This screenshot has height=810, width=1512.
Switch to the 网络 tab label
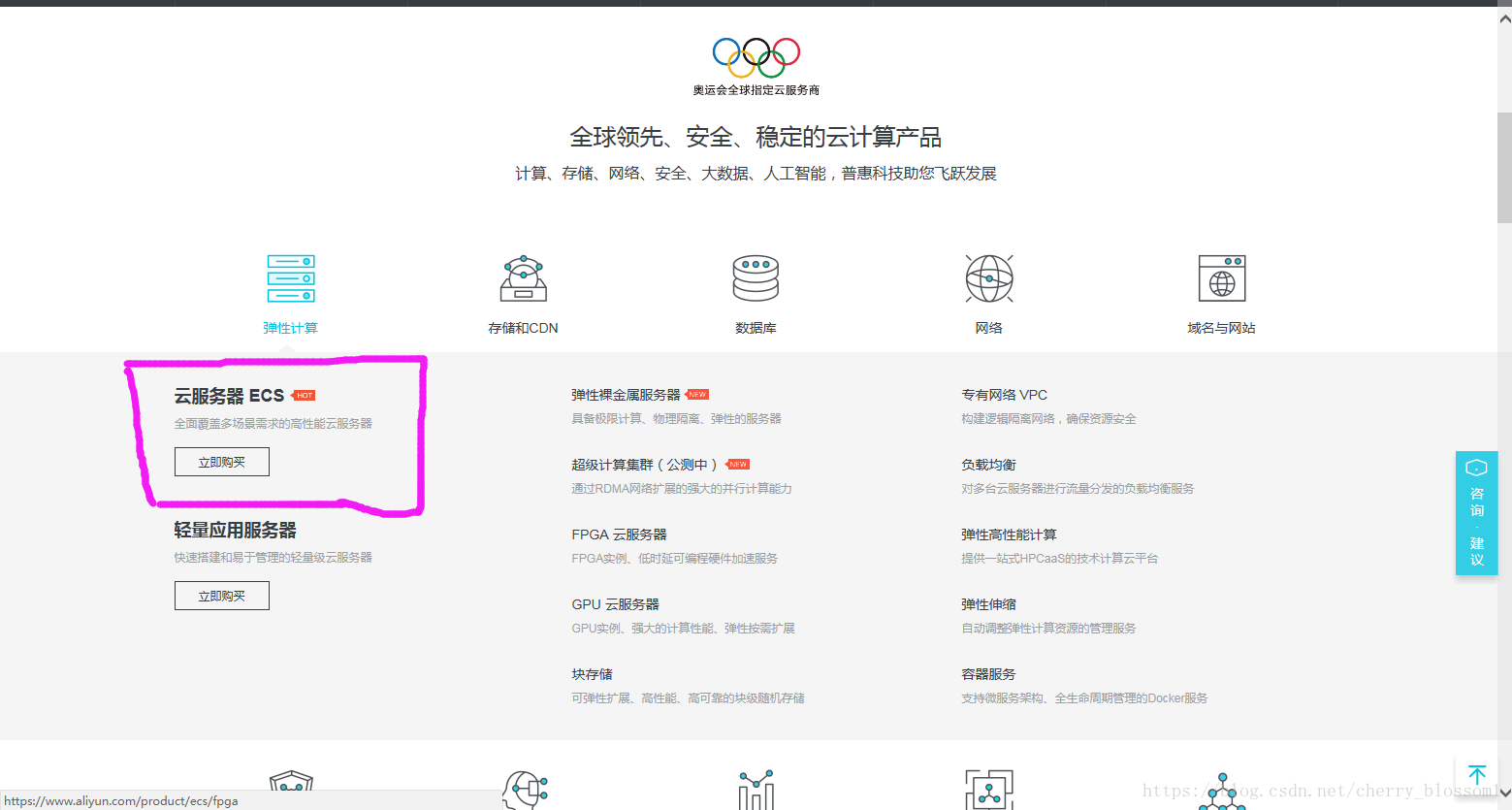tap(989, 328)
